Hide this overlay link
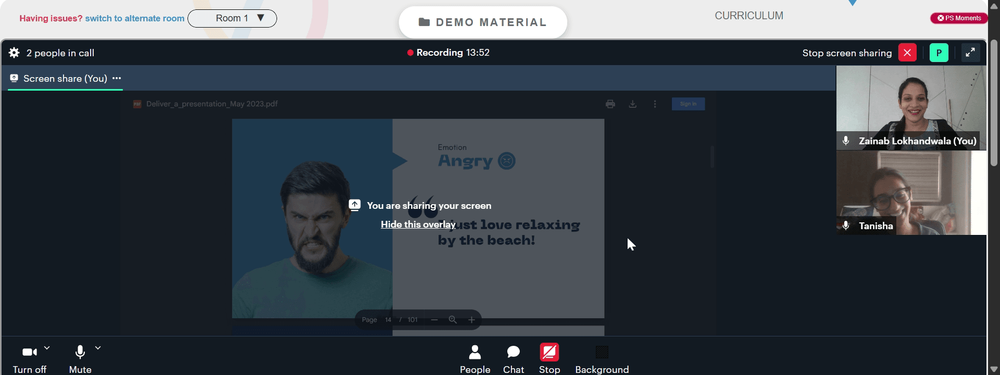Viewport: 1000px width, 375px height. (x=418, y=224)
